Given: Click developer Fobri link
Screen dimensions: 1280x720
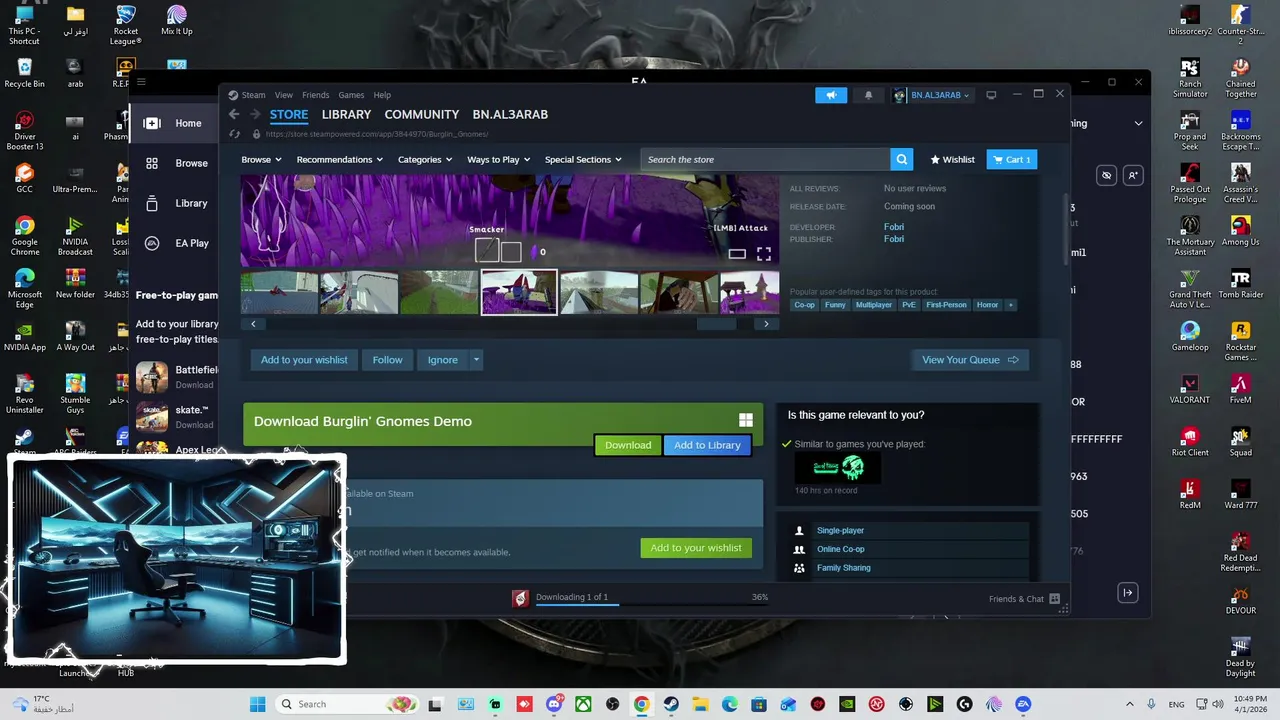Looking at the screenshot, I should pos(894,227).
